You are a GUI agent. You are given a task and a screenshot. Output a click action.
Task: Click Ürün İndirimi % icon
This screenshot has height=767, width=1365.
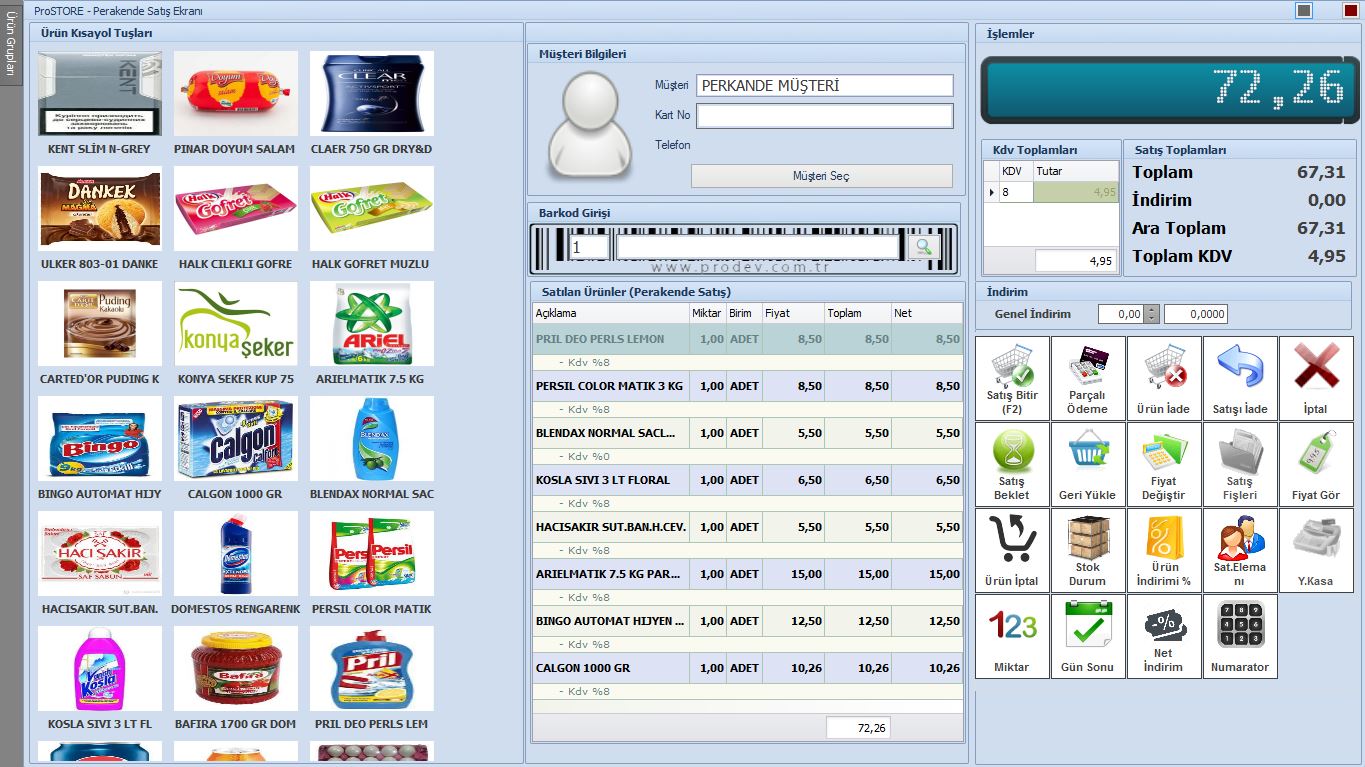coord(1164,550)
